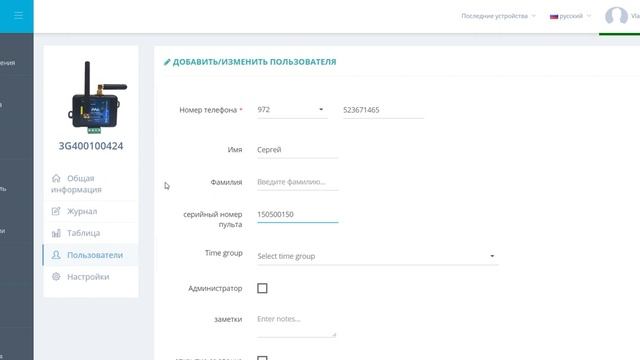Open the русский language dropdown
This screenshot has height=360, width=640.
[x=570, y=16]
